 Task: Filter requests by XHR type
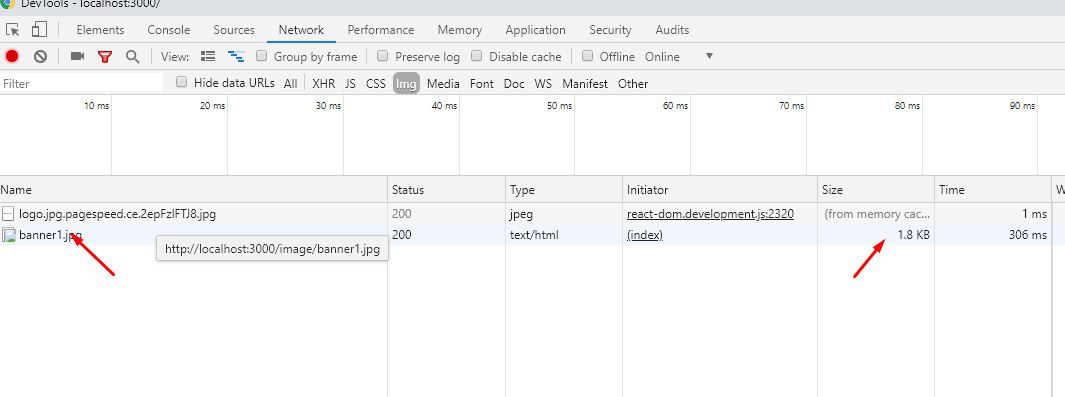point(323,83)
